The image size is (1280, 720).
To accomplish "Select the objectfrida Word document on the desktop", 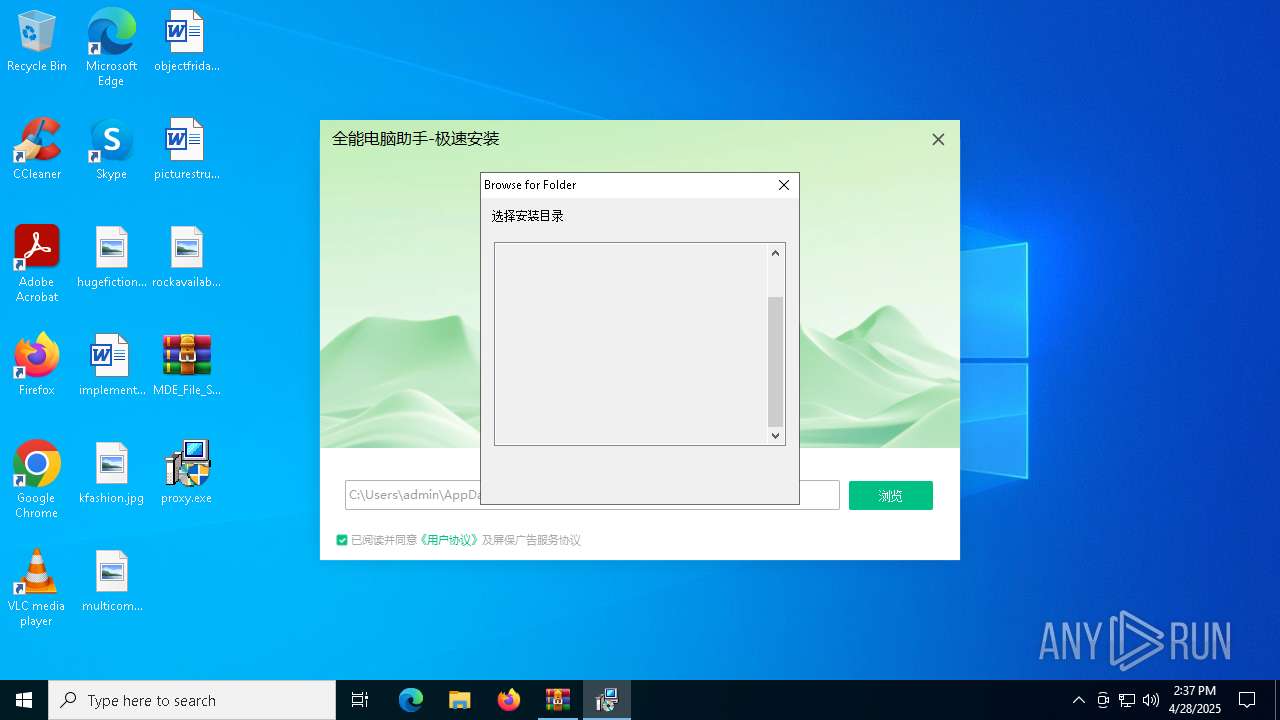I will [x=186, y=41].
